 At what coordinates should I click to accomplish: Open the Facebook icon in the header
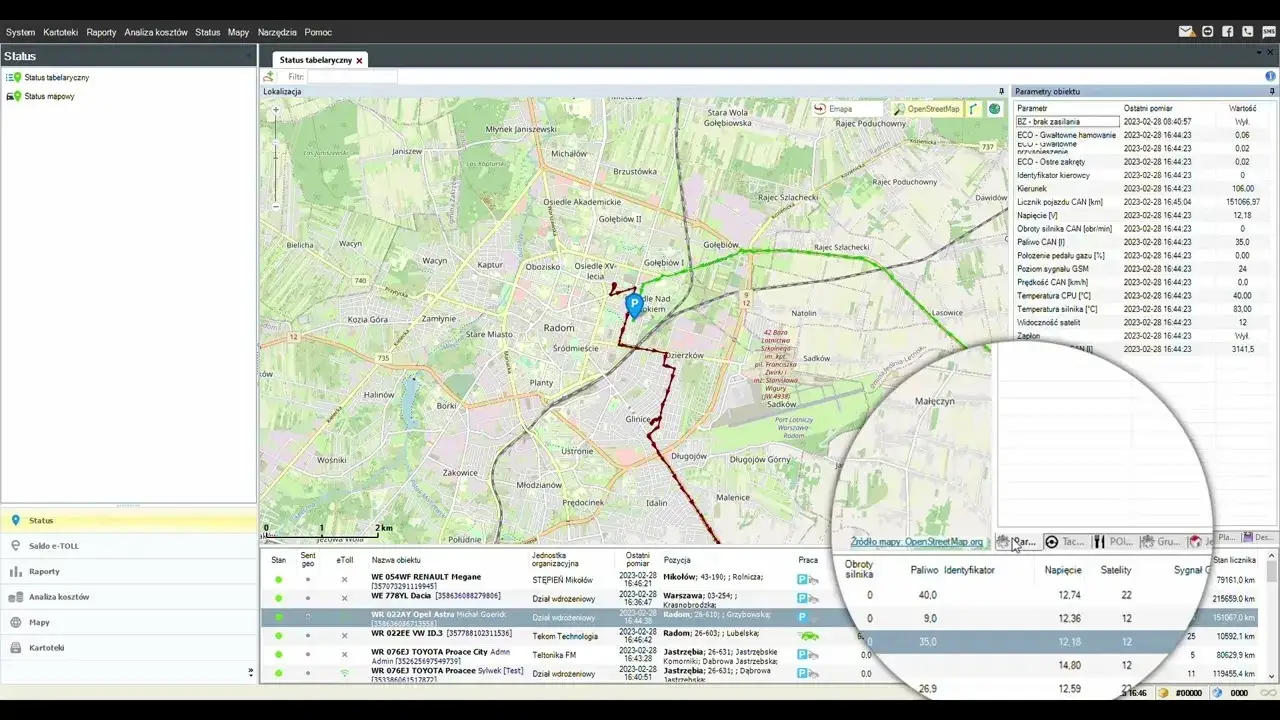1228,32
